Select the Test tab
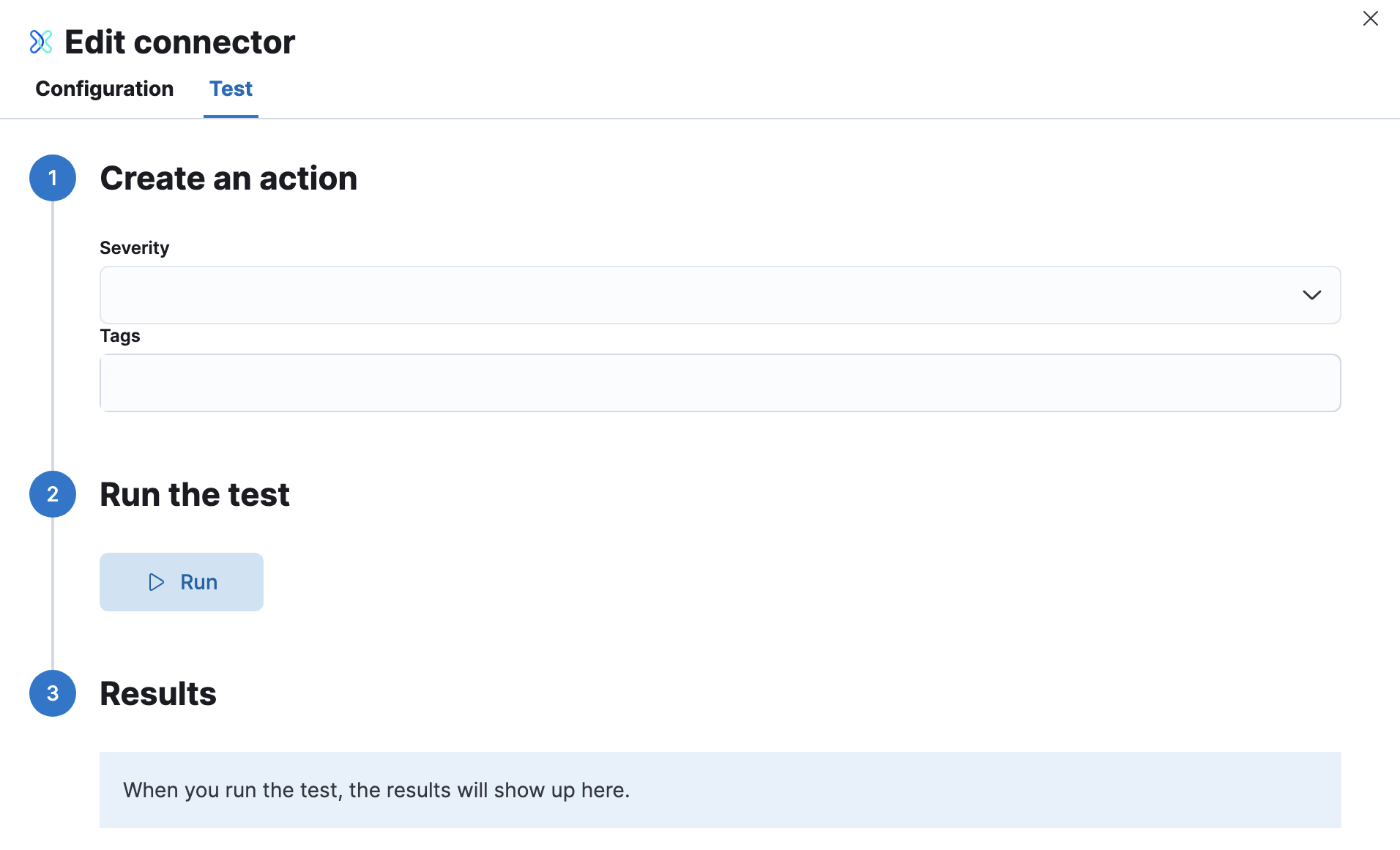This screenshot has height=850, width=1400. pos(231,89)
